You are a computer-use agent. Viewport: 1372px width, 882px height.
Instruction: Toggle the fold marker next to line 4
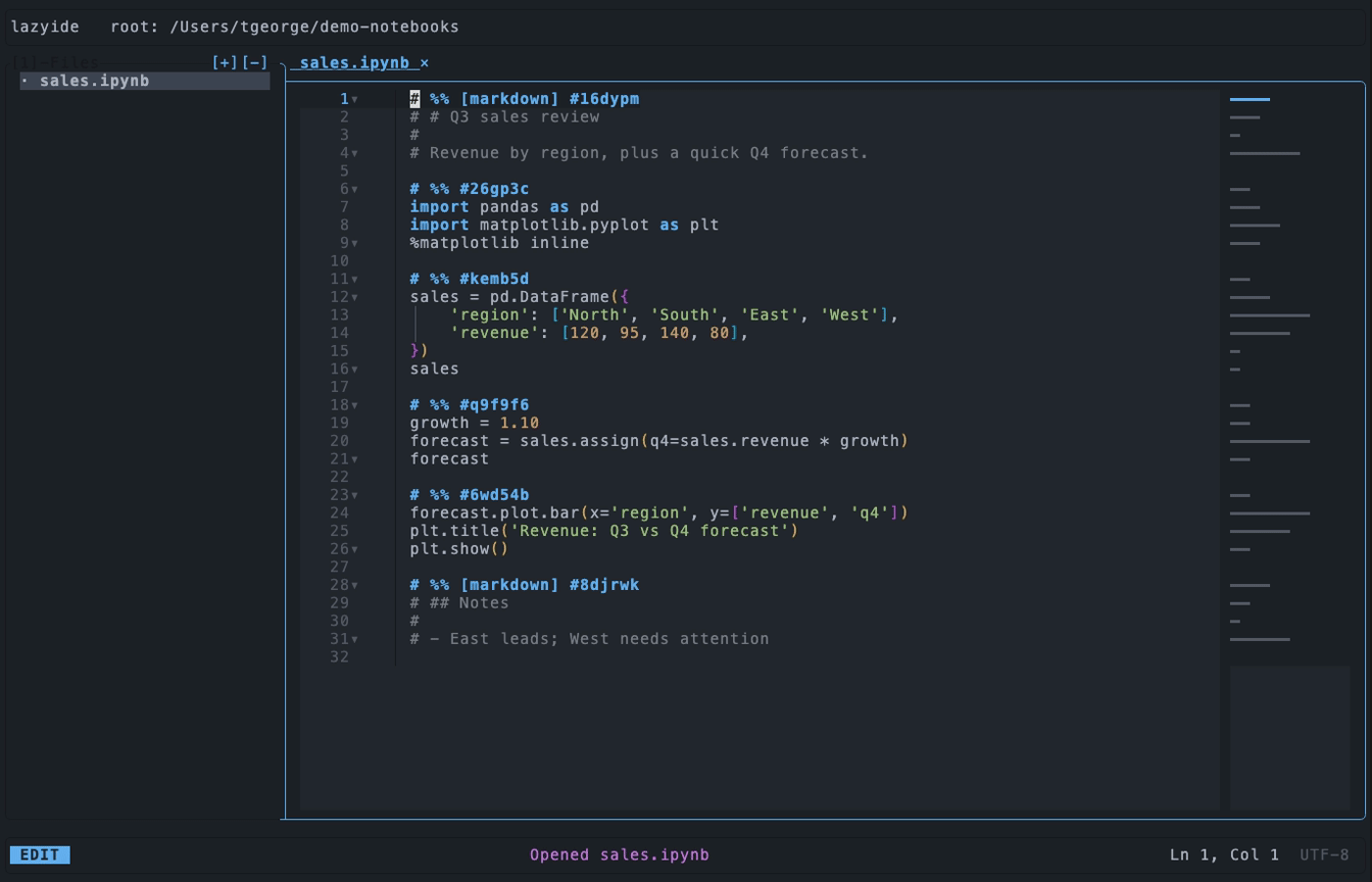(x=355, y=153)
